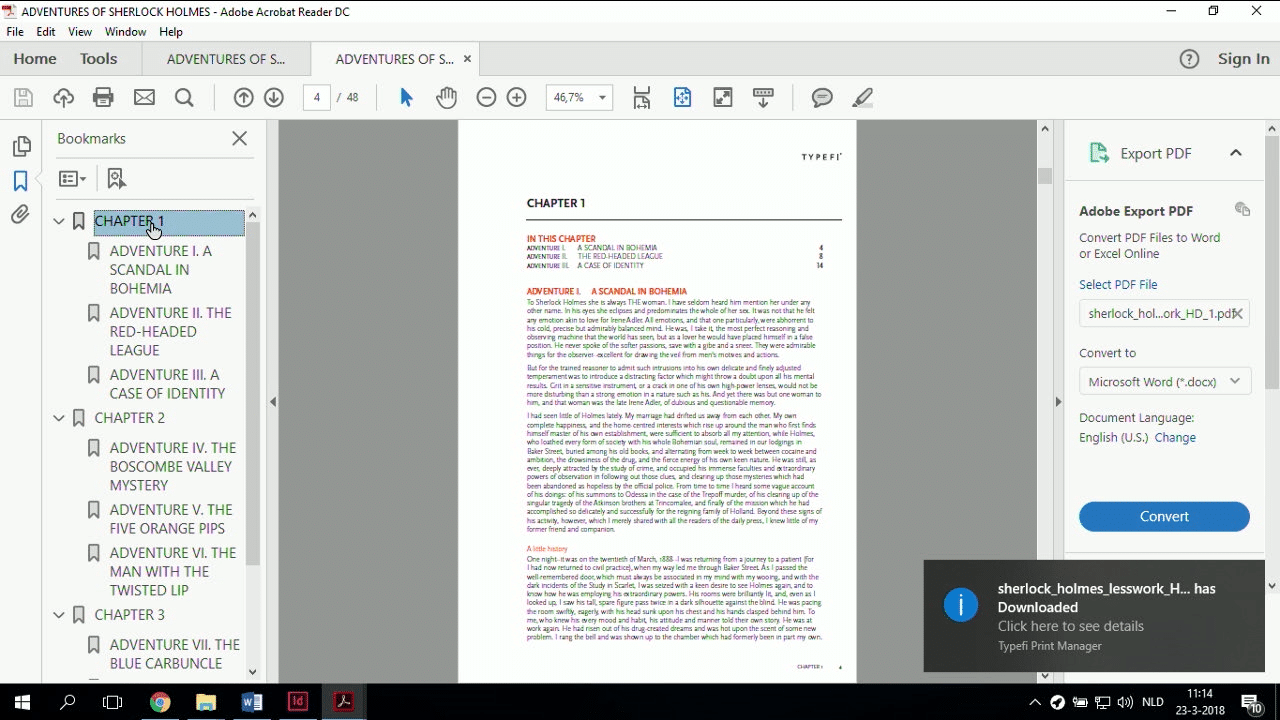Click the copy icon next to Adobe Export PDF
The width and height of the screenshot is (1280, 720).
(1242, 210)
